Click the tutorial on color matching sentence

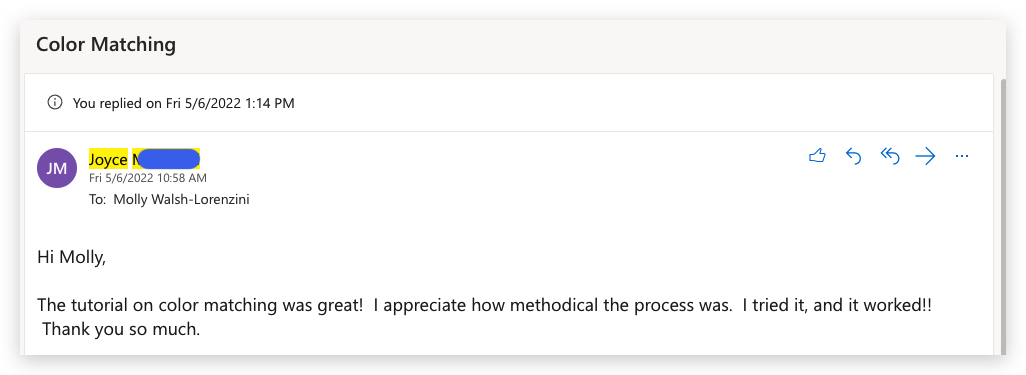(200, 305)
